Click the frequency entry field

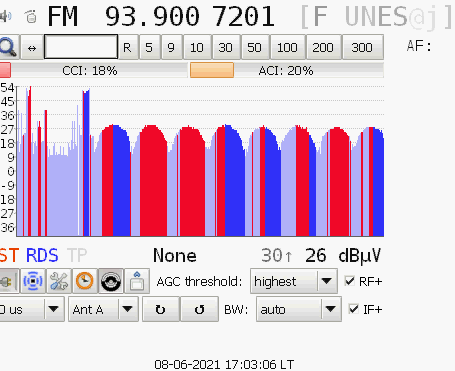click(81, 47)
